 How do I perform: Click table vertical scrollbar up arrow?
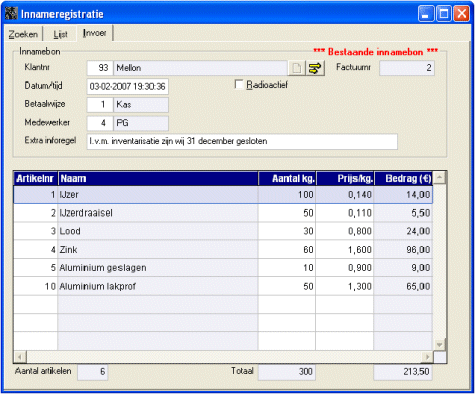click(x=440, y=177)
